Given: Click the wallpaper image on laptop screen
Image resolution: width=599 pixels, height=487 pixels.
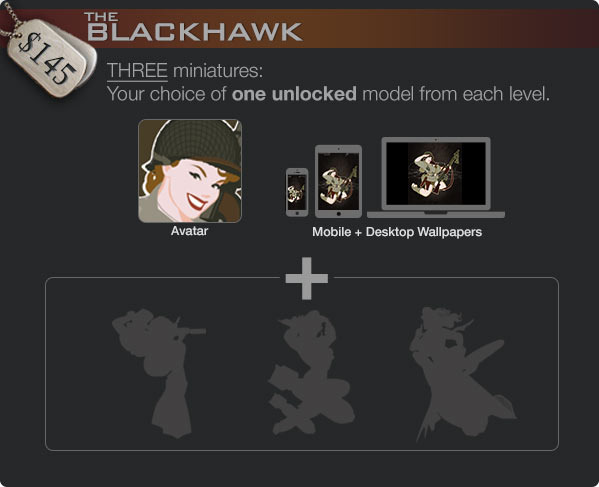Looking at the screenshot, I should [435, 174].
